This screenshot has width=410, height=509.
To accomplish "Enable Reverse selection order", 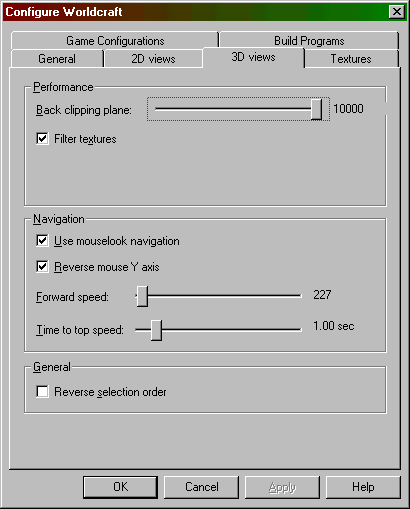I will [x=42, y=391].
